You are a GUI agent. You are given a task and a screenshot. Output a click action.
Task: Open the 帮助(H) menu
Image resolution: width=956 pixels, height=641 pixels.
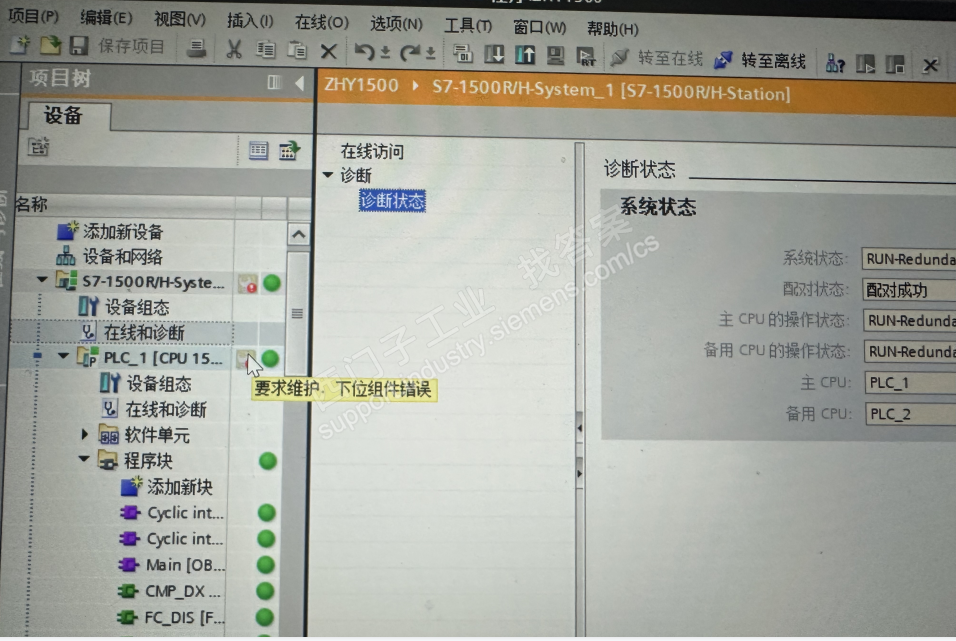613,28
